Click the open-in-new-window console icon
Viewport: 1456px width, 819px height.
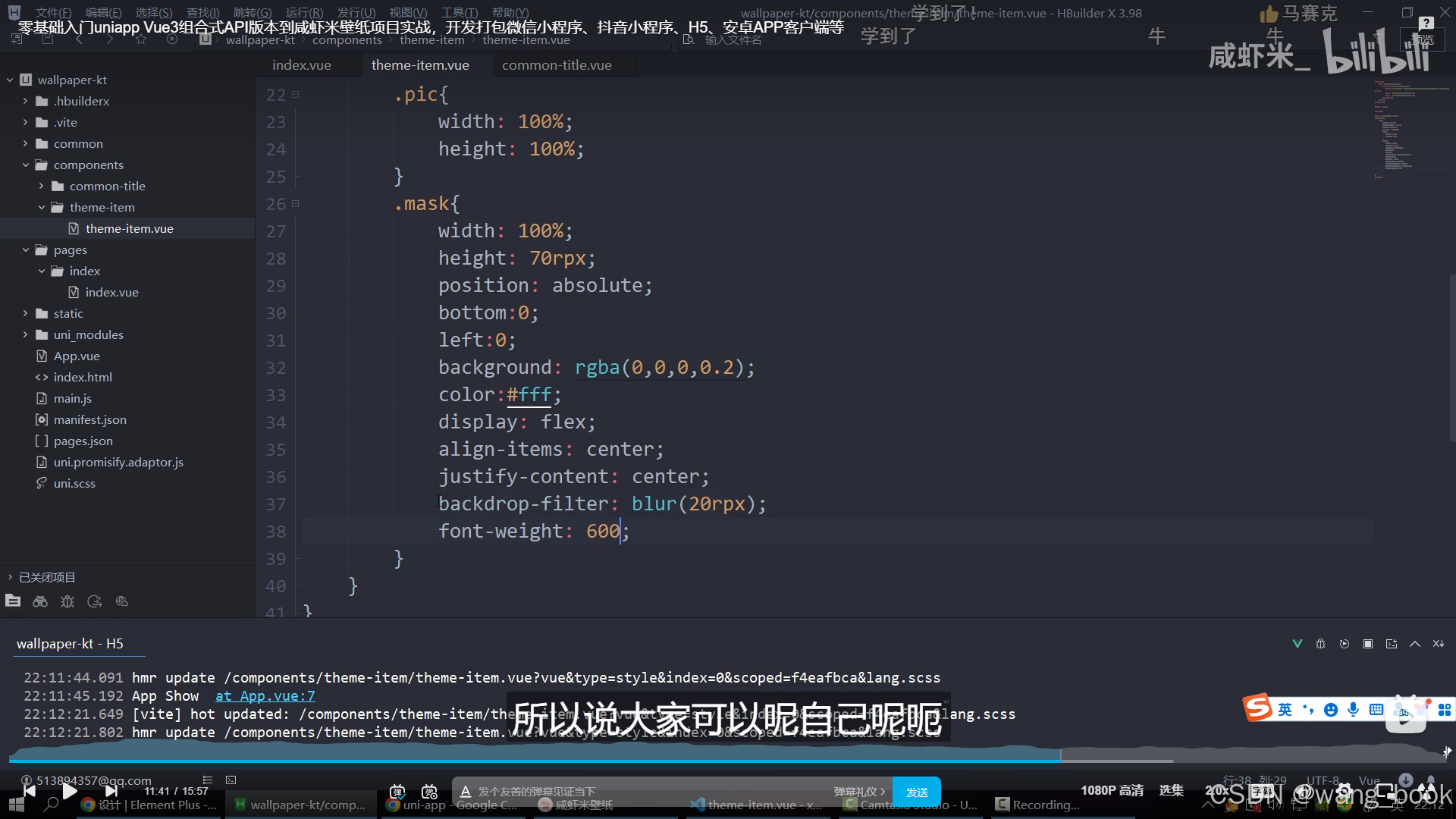(x=1391, y=644)
